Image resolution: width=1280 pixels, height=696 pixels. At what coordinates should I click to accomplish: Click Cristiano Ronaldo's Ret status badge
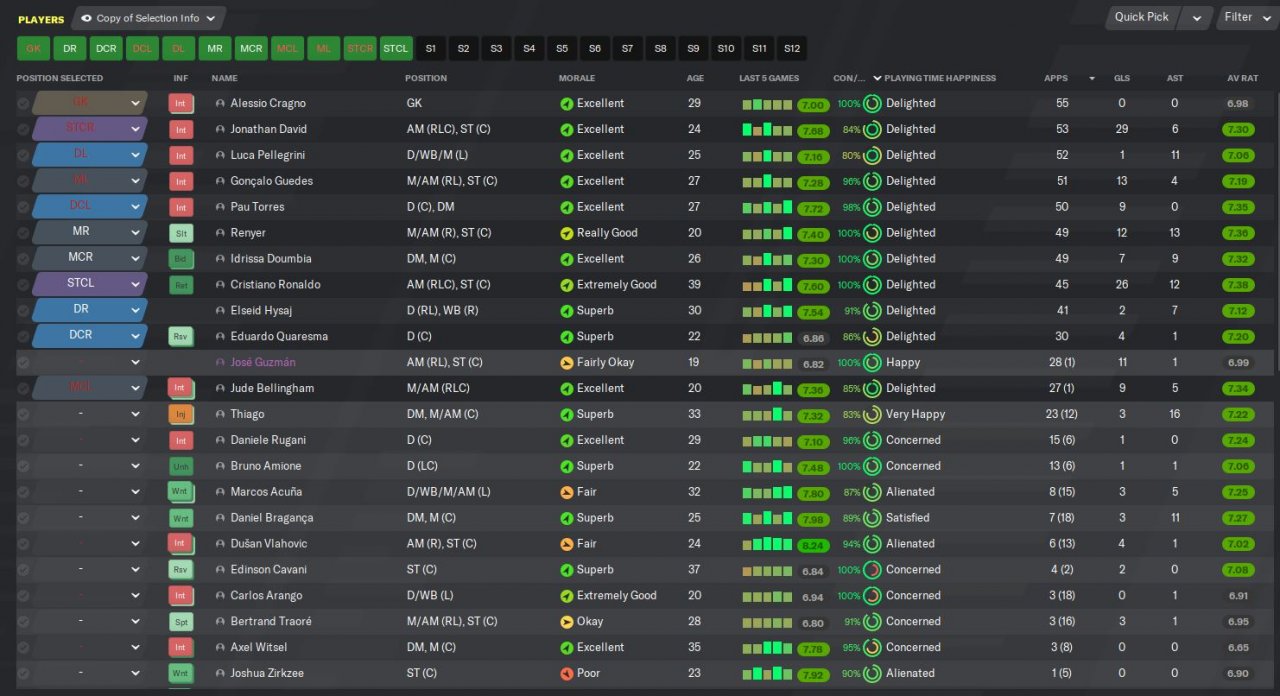[181, 285]
